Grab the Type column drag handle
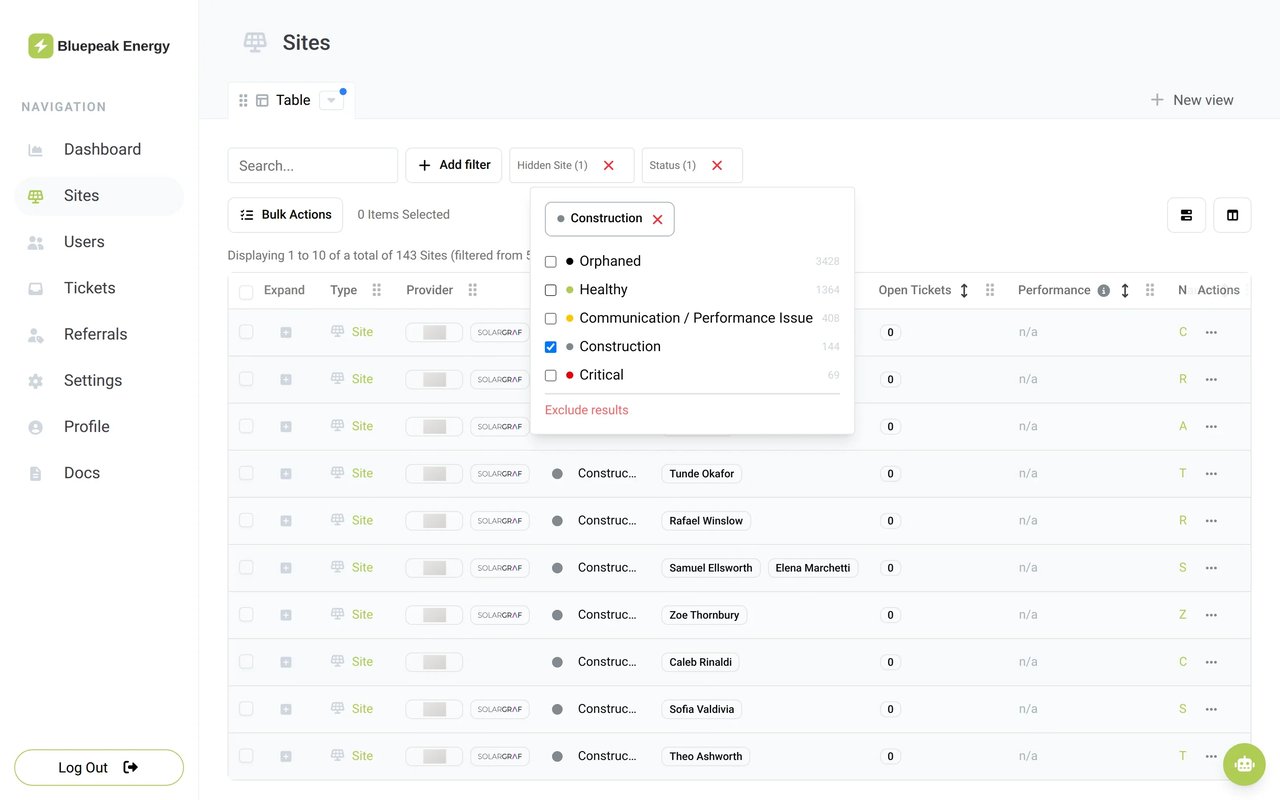 [x=377, y=290]
